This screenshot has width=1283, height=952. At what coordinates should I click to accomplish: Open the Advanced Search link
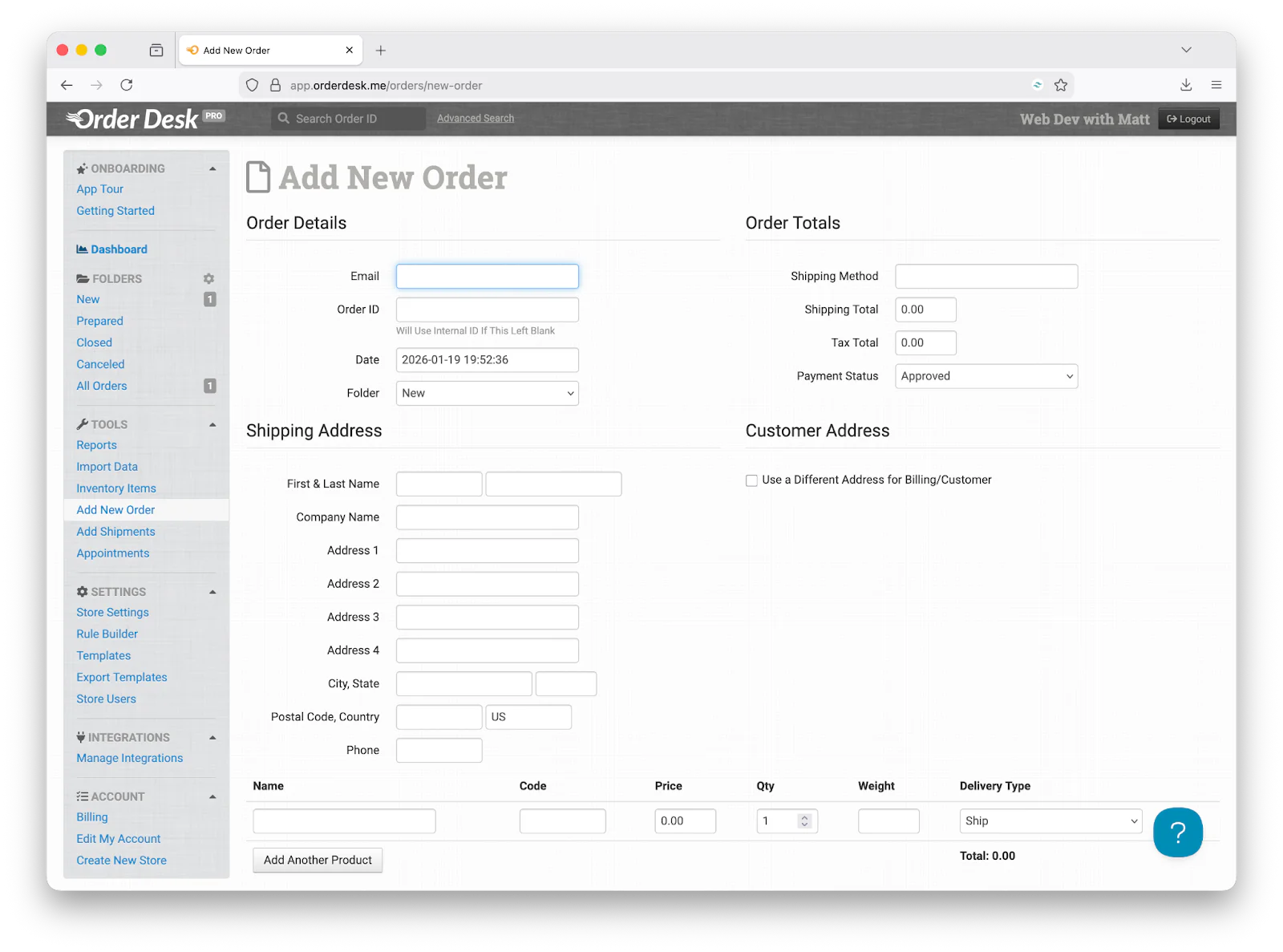475,118
